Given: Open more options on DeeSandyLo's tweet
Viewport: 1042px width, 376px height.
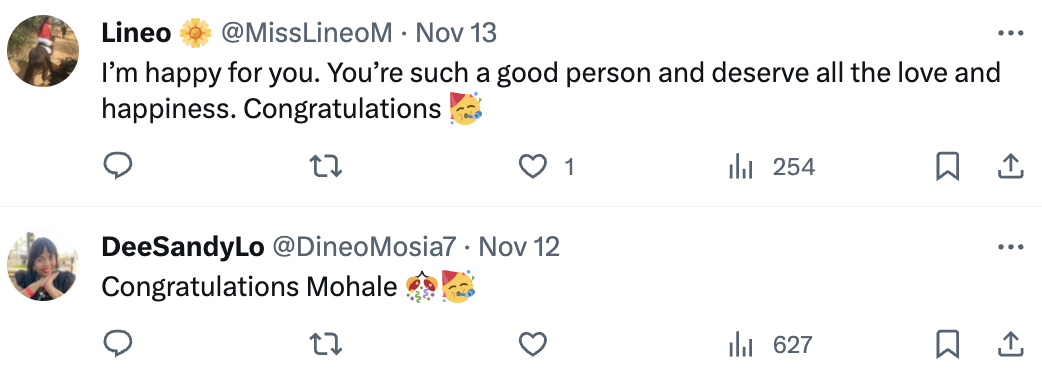Looking at the screenshot, I should (1011, 247).
